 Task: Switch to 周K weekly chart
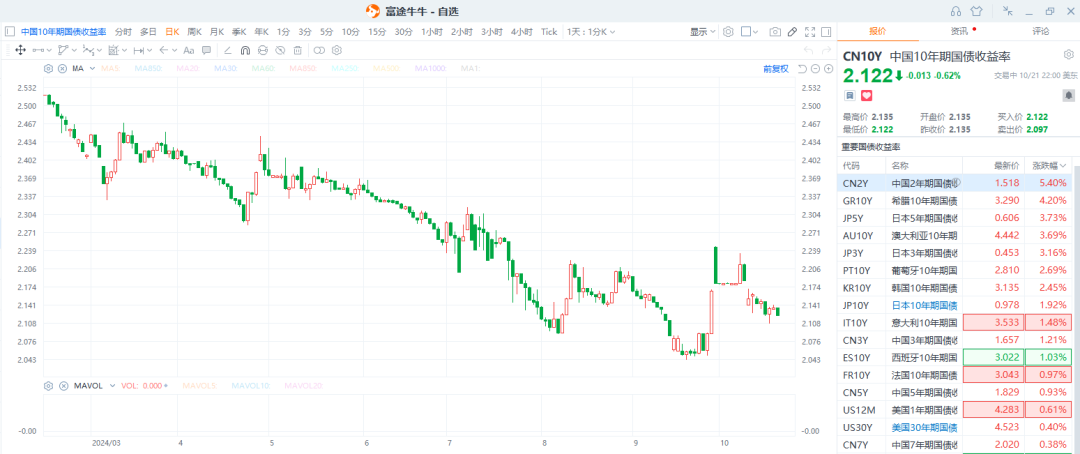194,32
